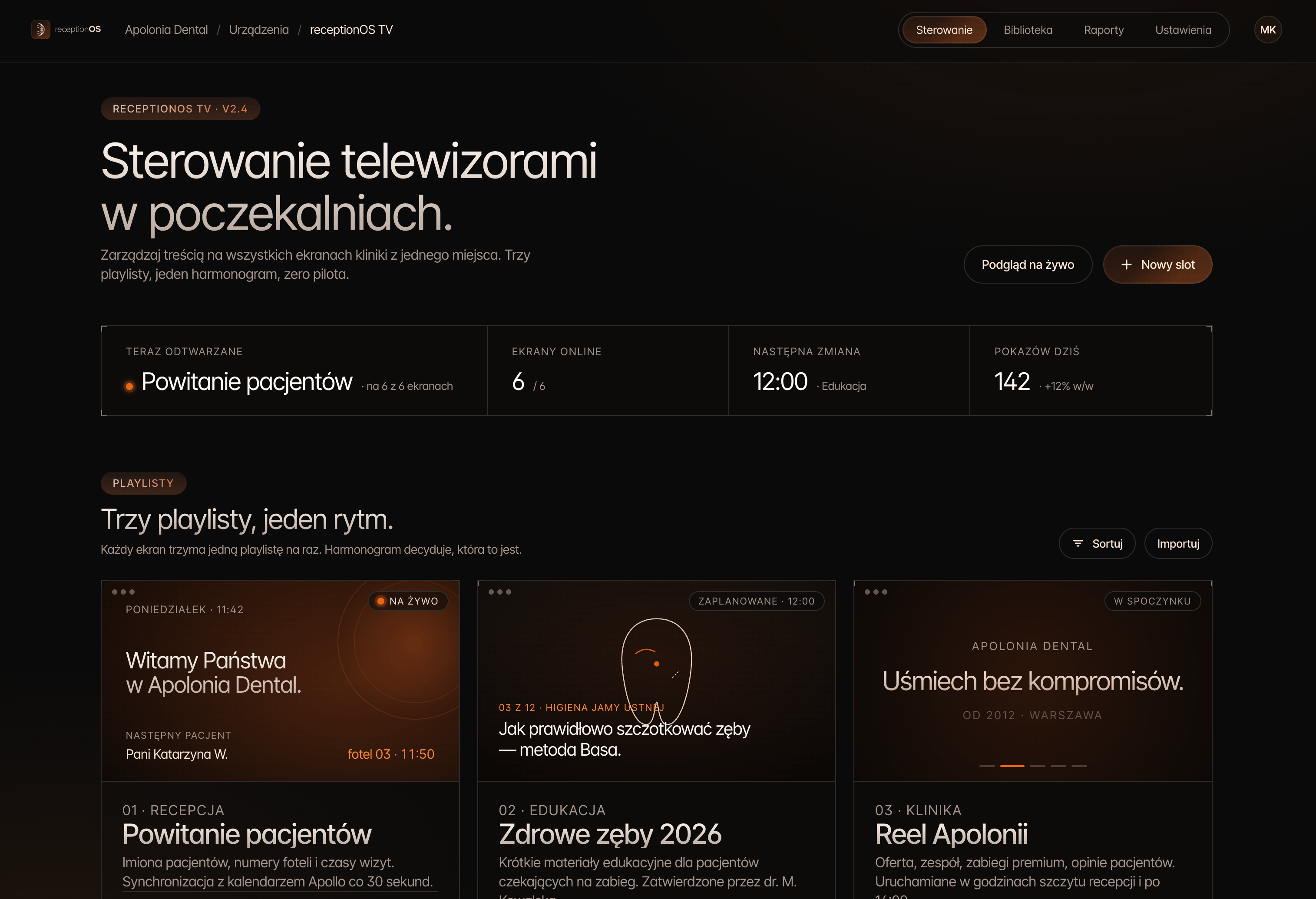Open the Witamy Państwa preview thumbnail

point(280,681)
